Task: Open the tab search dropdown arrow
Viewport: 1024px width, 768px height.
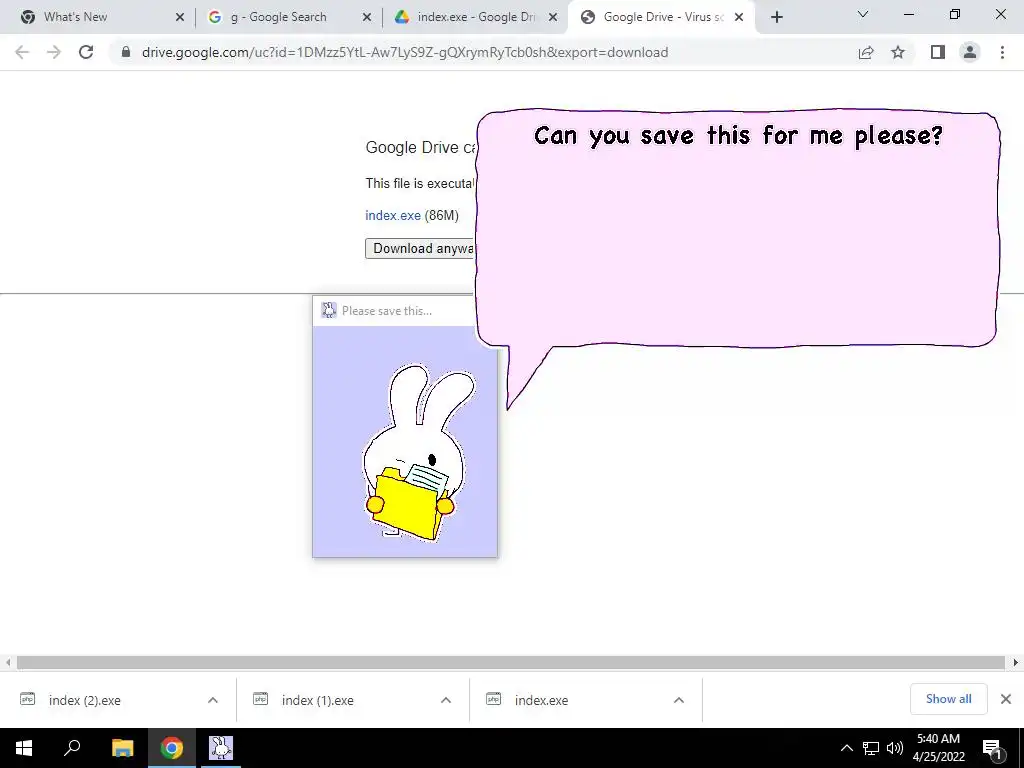Action: tap(863, 14)
